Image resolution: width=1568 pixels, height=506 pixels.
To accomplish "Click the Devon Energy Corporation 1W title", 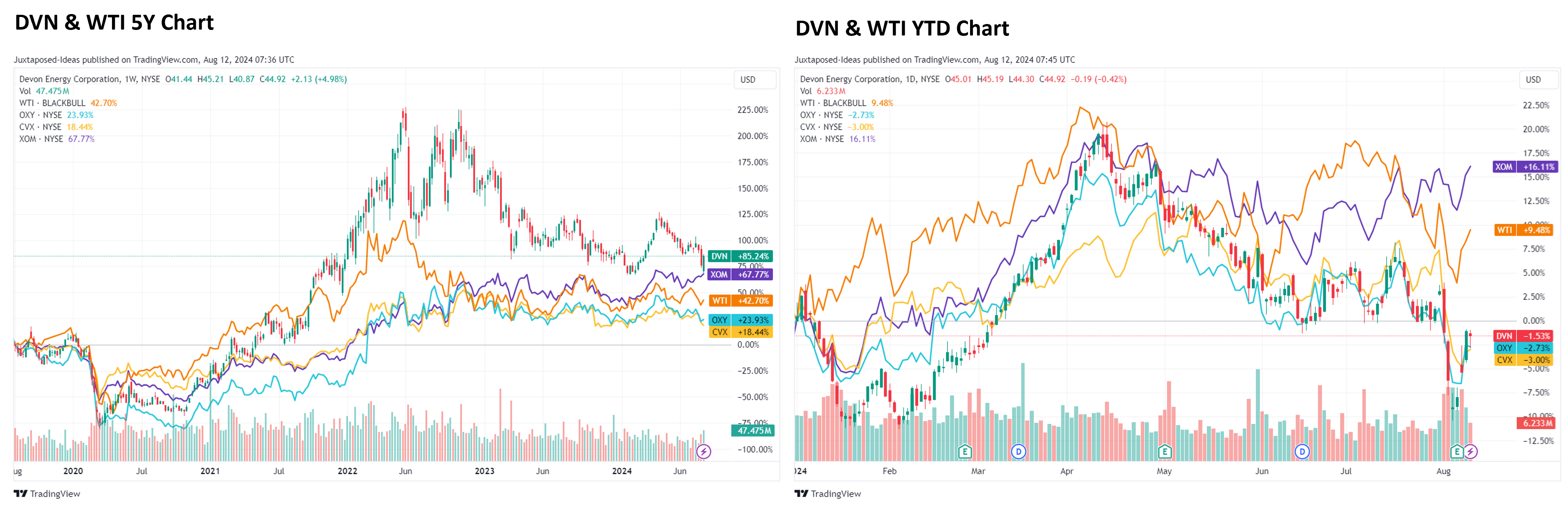I will (89, 79).
